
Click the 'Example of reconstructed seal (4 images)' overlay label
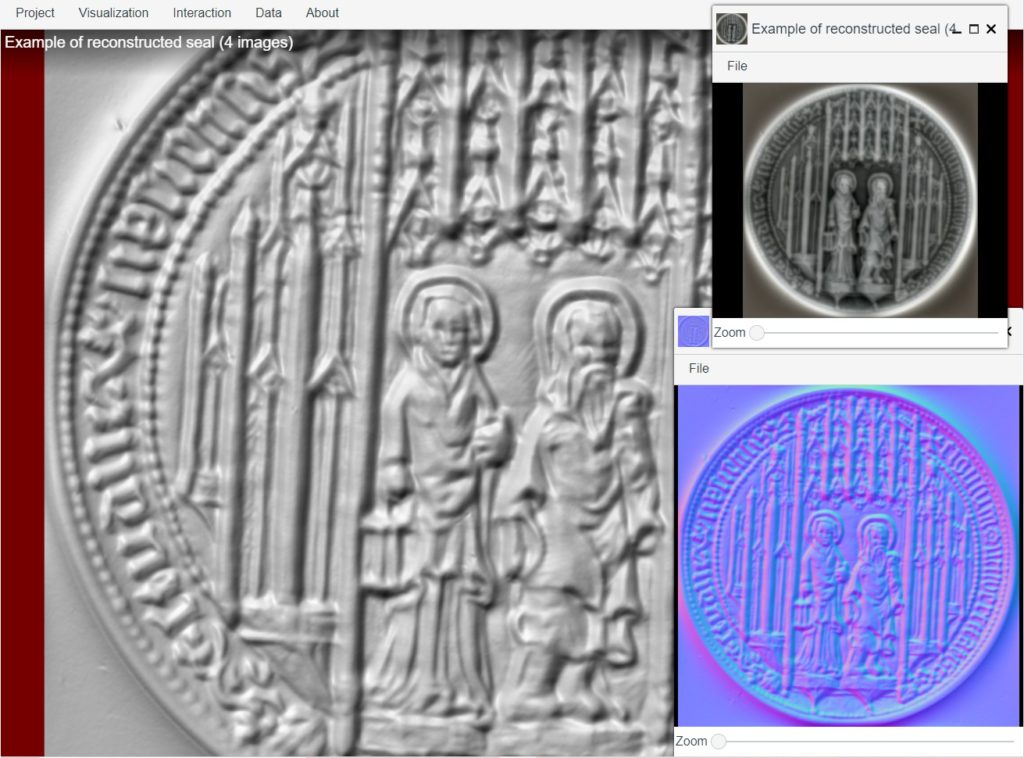click(x=148, y=43)
